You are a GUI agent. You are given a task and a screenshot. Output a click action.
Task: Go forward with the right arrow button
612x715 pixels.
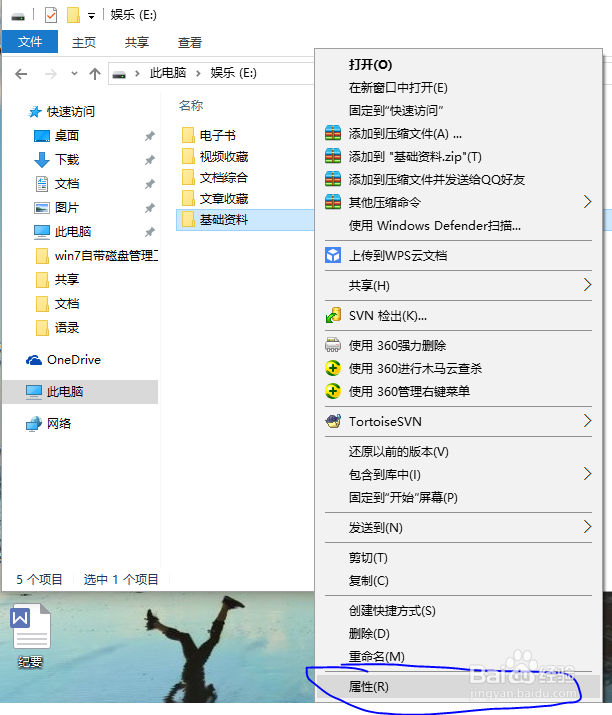pyautogui.click(x=51, y=73)
